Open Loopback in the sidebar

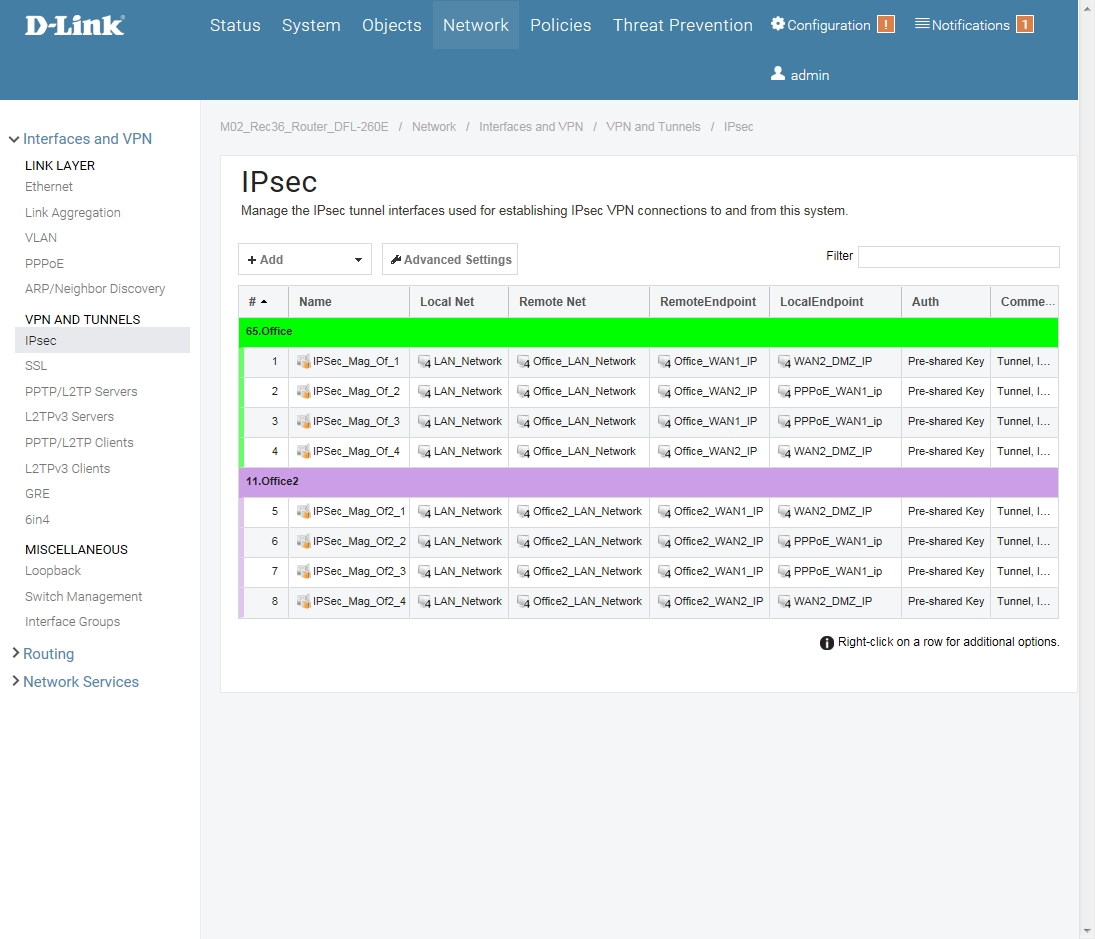point(53,570)
